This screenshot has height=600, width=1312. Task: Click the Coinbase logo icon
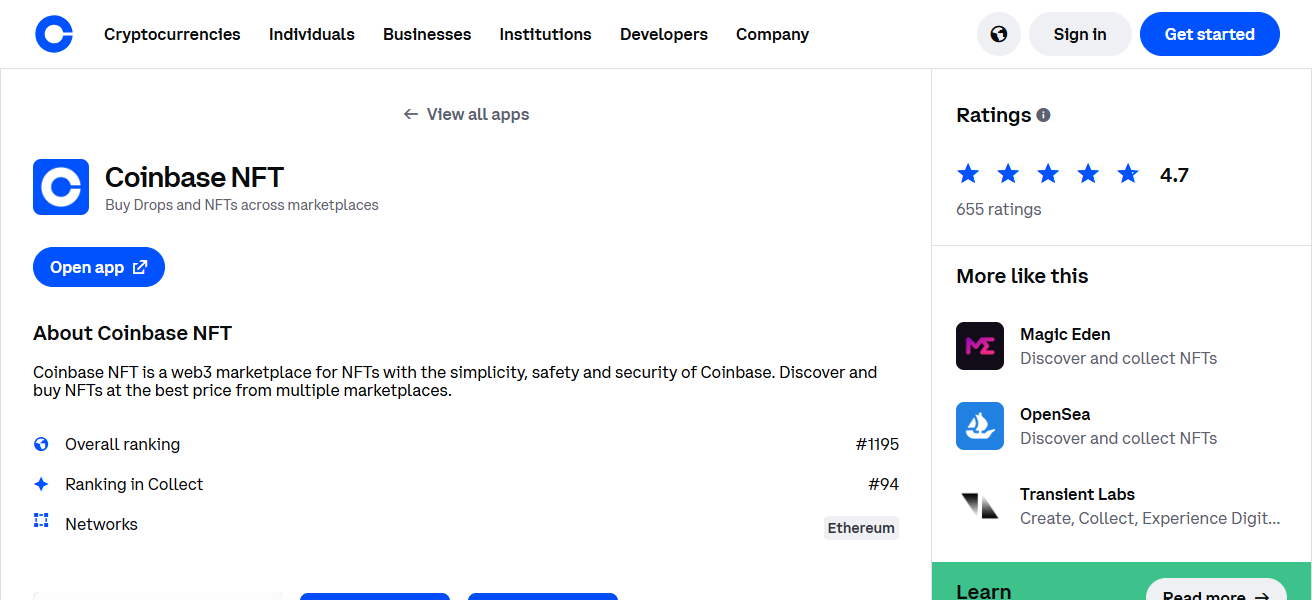[54, 33]
